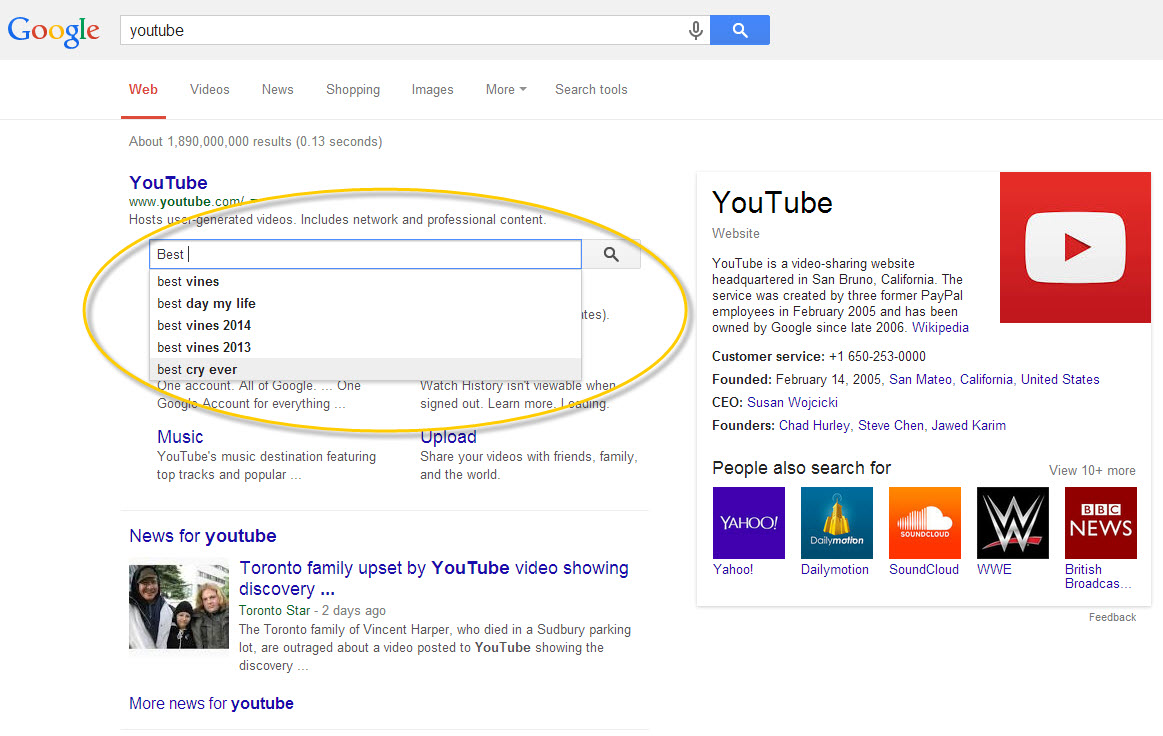Screen dimensions: 1163x736
Task: Click the SoundCloud orange logo tile
Action: pos(924,522)
